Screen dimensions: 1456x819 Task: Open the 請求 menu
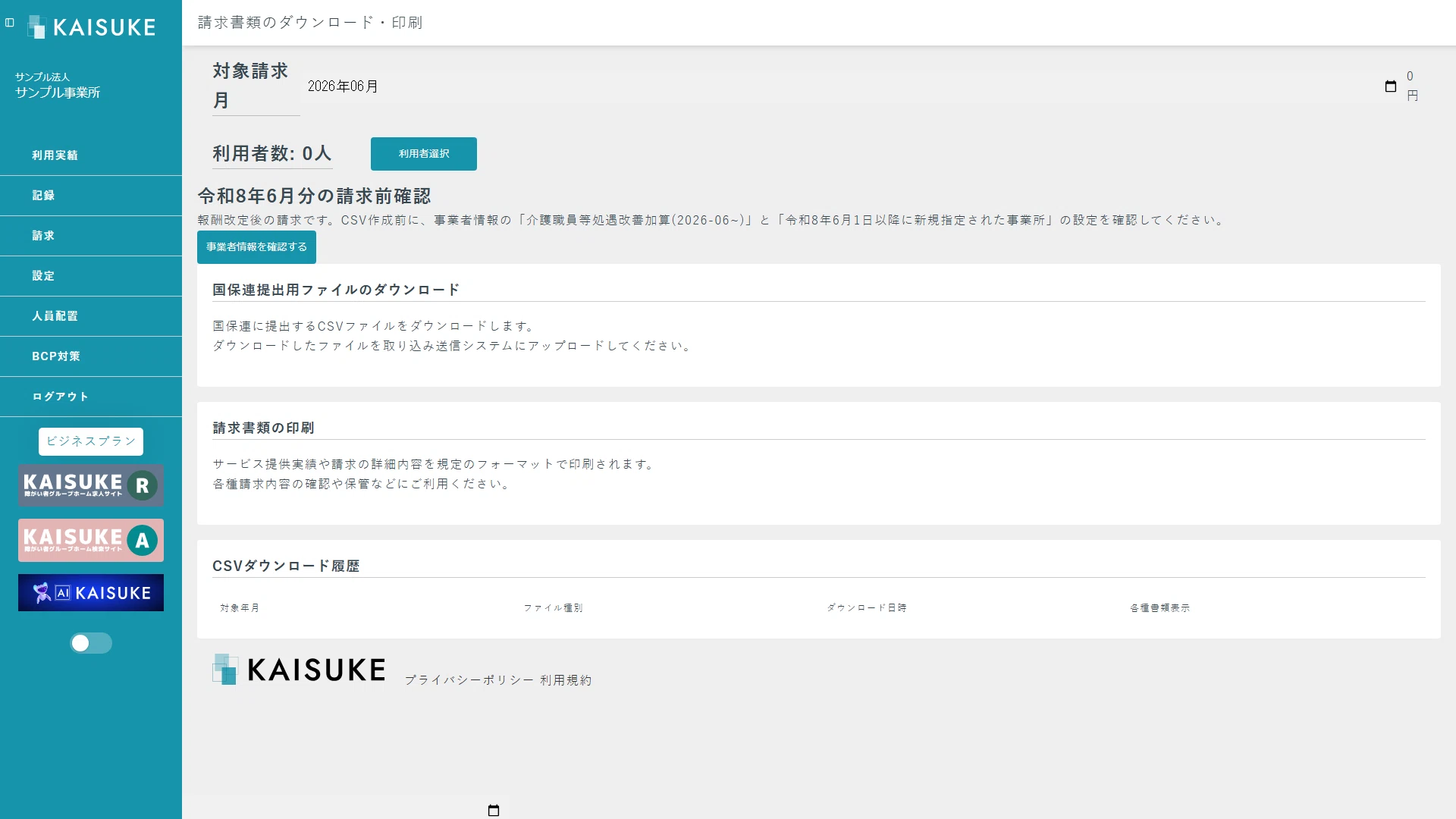91,236
